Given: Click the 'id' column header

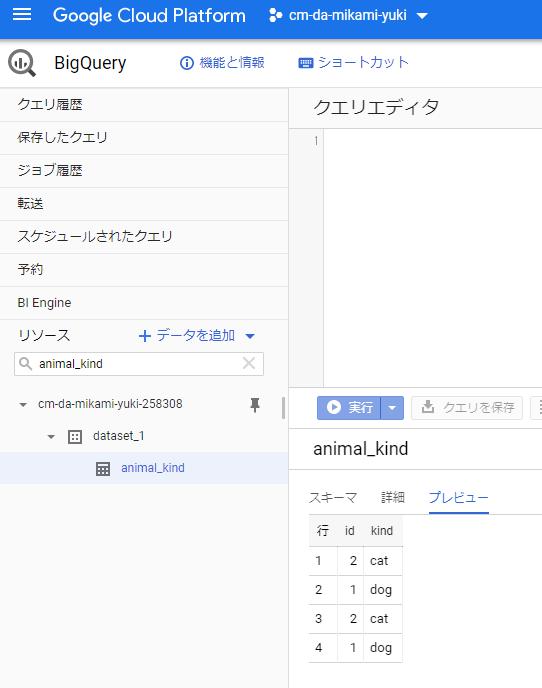Looking at the screenshot, I should tap(350, 531).
